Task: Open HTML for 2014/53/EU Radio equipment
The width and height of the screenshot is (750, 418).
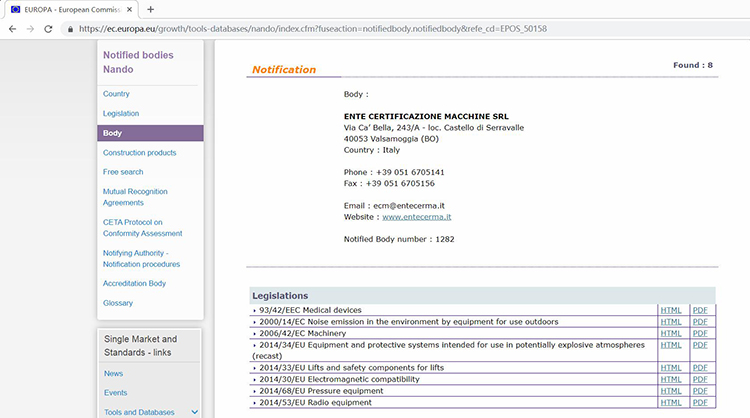Action: click(x=671, y=403)
